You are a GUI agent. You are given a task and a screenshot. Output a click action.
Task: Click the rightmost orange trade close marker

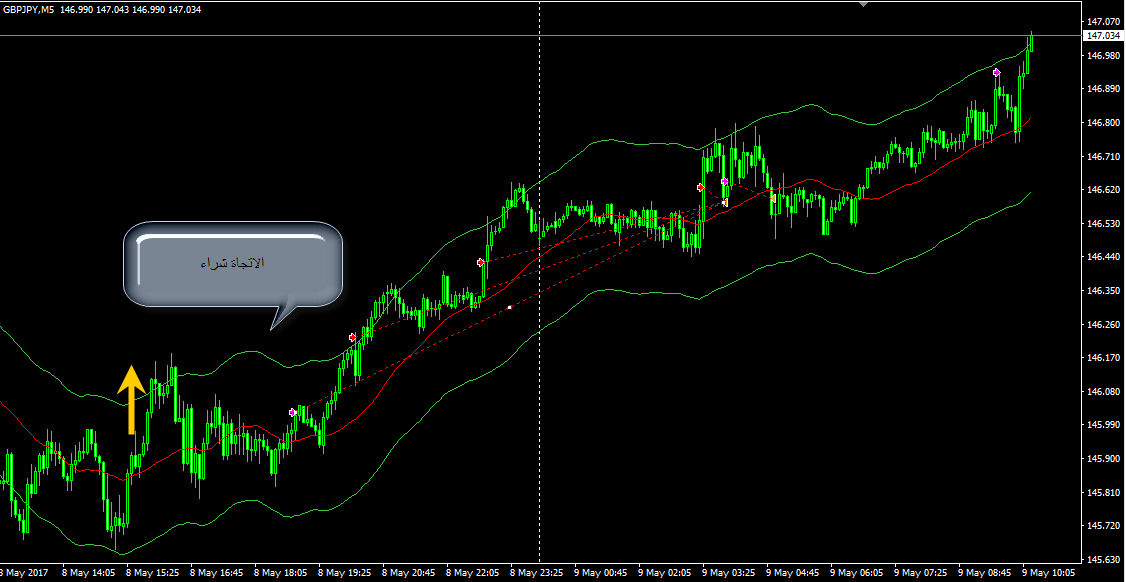[x=773, y=198]
